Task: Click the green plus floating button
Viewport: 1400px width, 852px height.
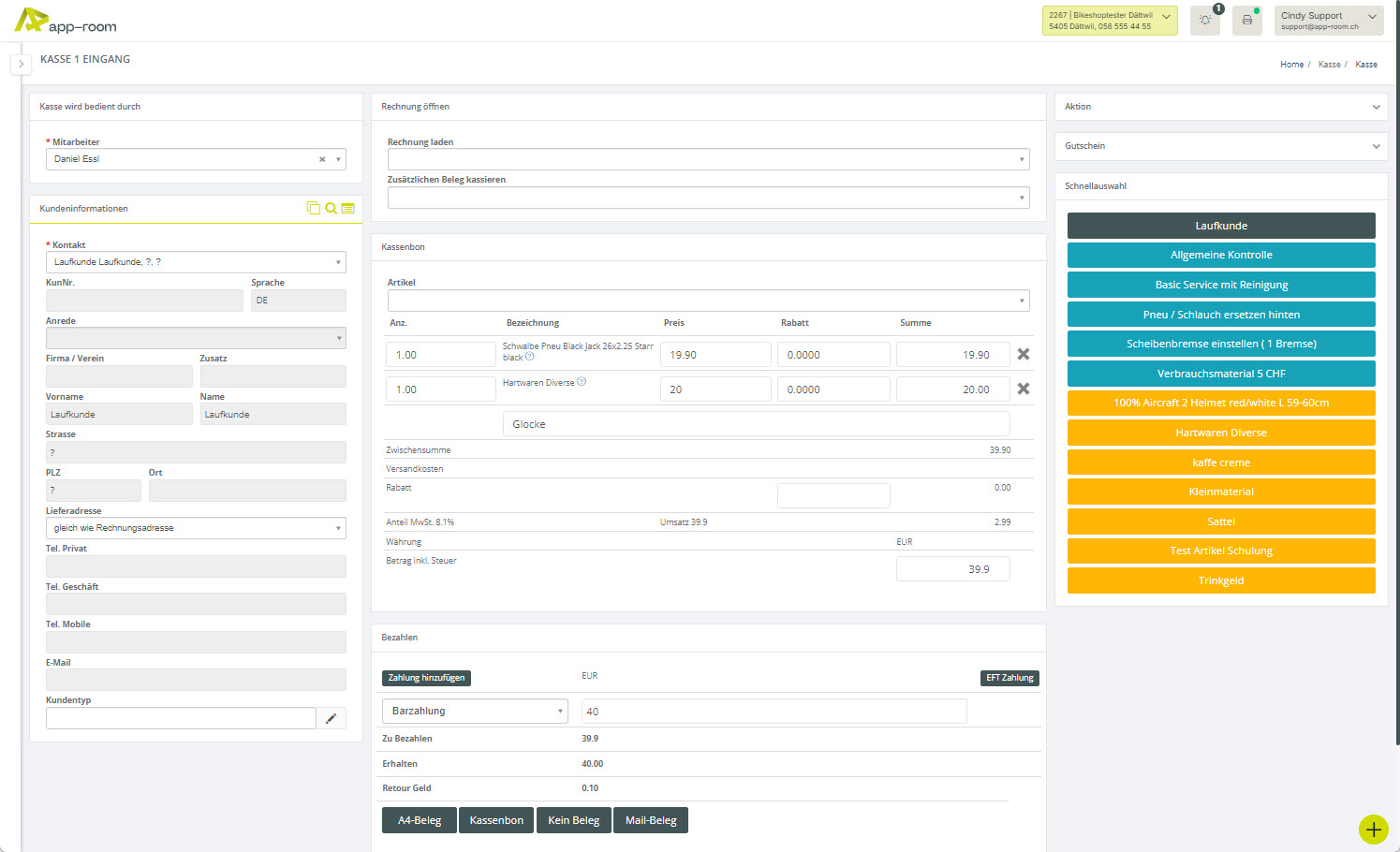Action: pyautogui.click(x=1373, y=829)
